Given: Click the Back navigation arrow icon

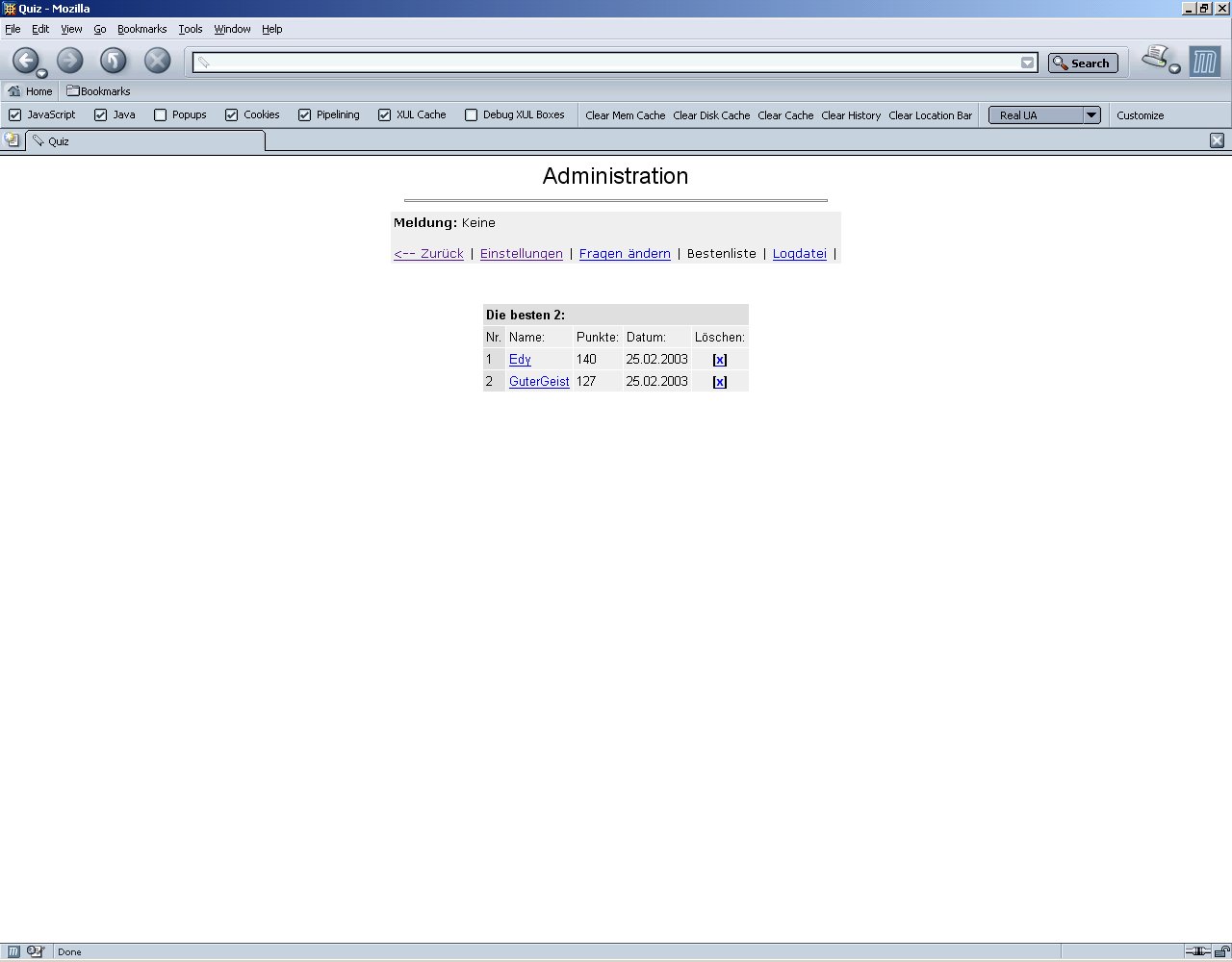Looking at the screenshot, I should [x=25, y=61].
